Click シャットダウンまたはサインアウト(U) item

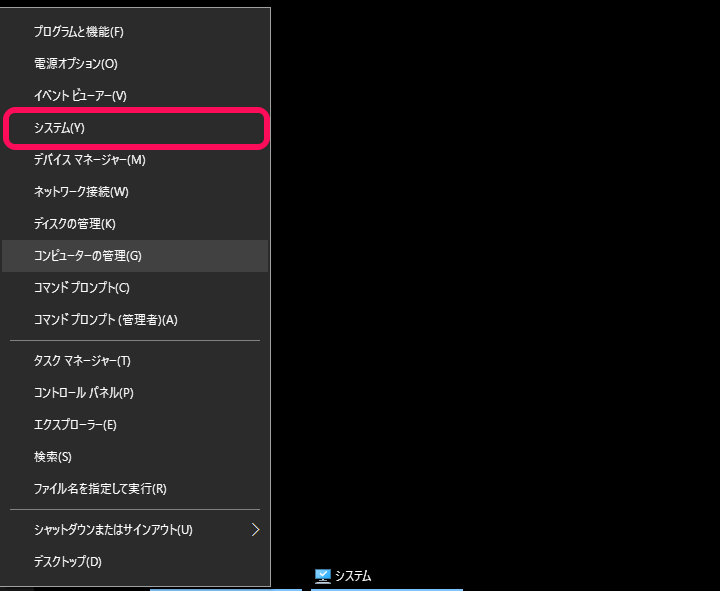pos(135,529)
